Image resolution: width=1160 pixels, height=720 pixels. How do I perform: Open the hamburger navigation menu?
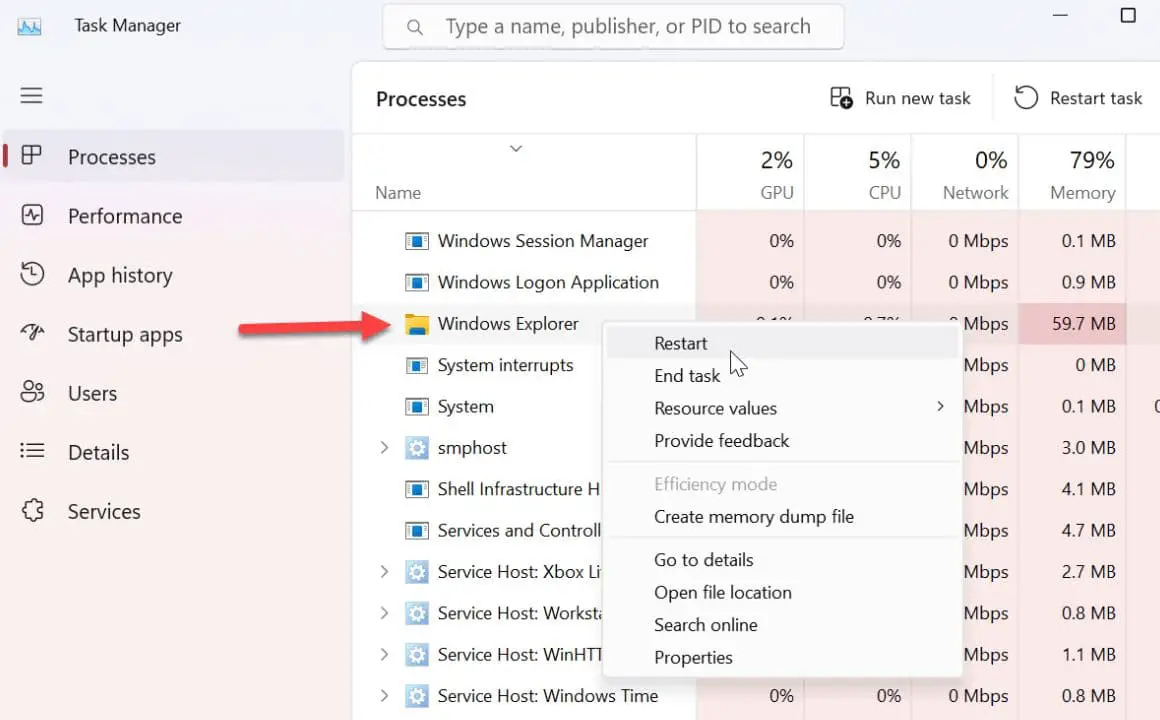(x=31, y=95)
